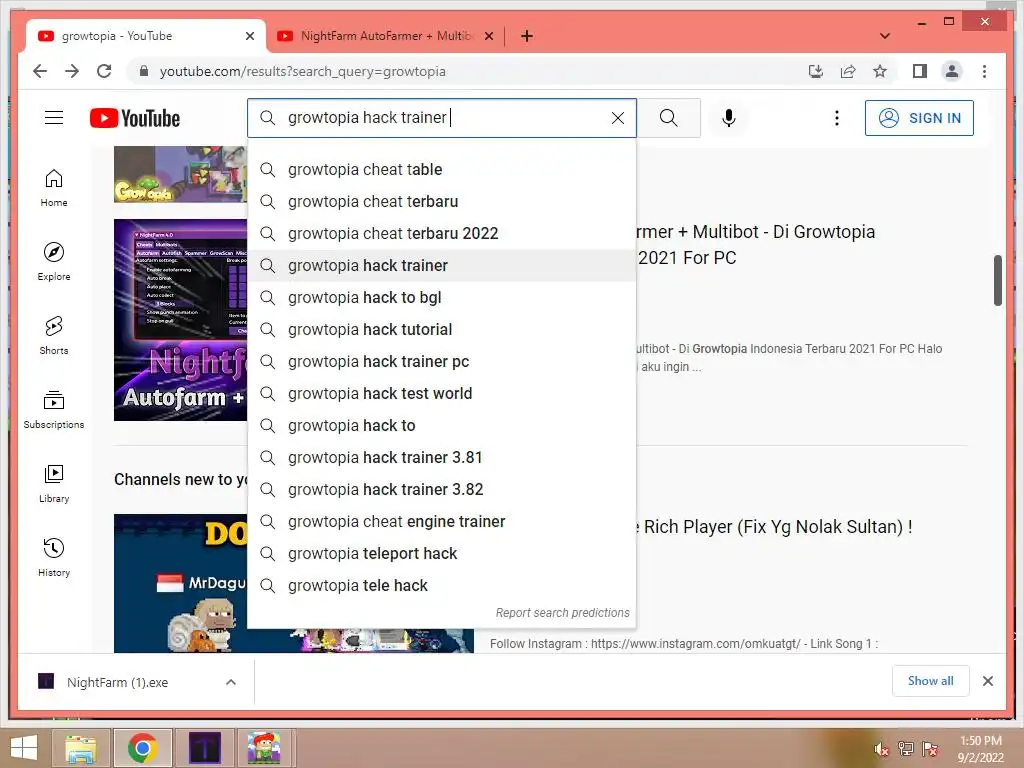Open the NightFarm (1).exe download

coord(118,682)
